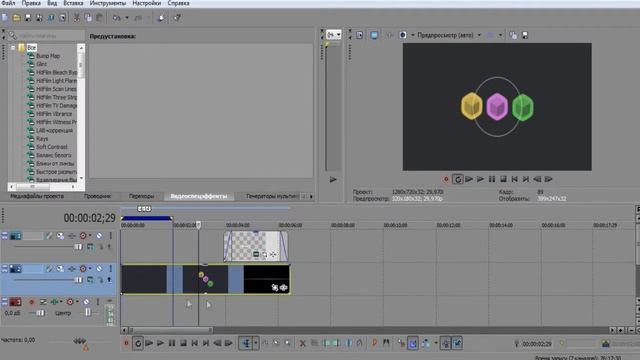
Task: Switch to Переходы tab
Action: [x=141, y=196]
